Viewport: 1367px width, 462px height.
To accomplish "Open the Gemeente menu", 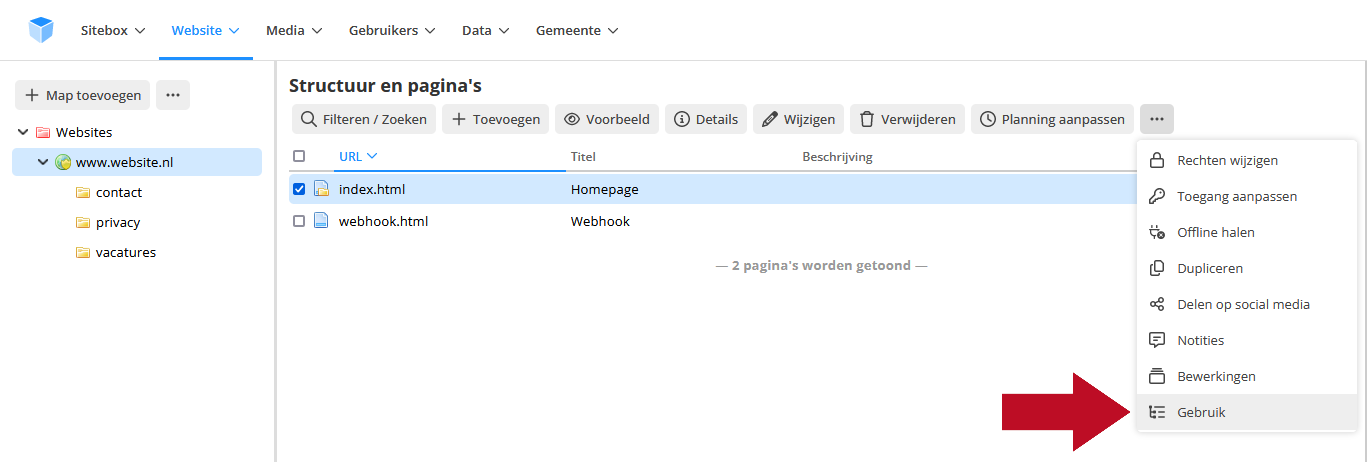I will click(x=577, y=30).
